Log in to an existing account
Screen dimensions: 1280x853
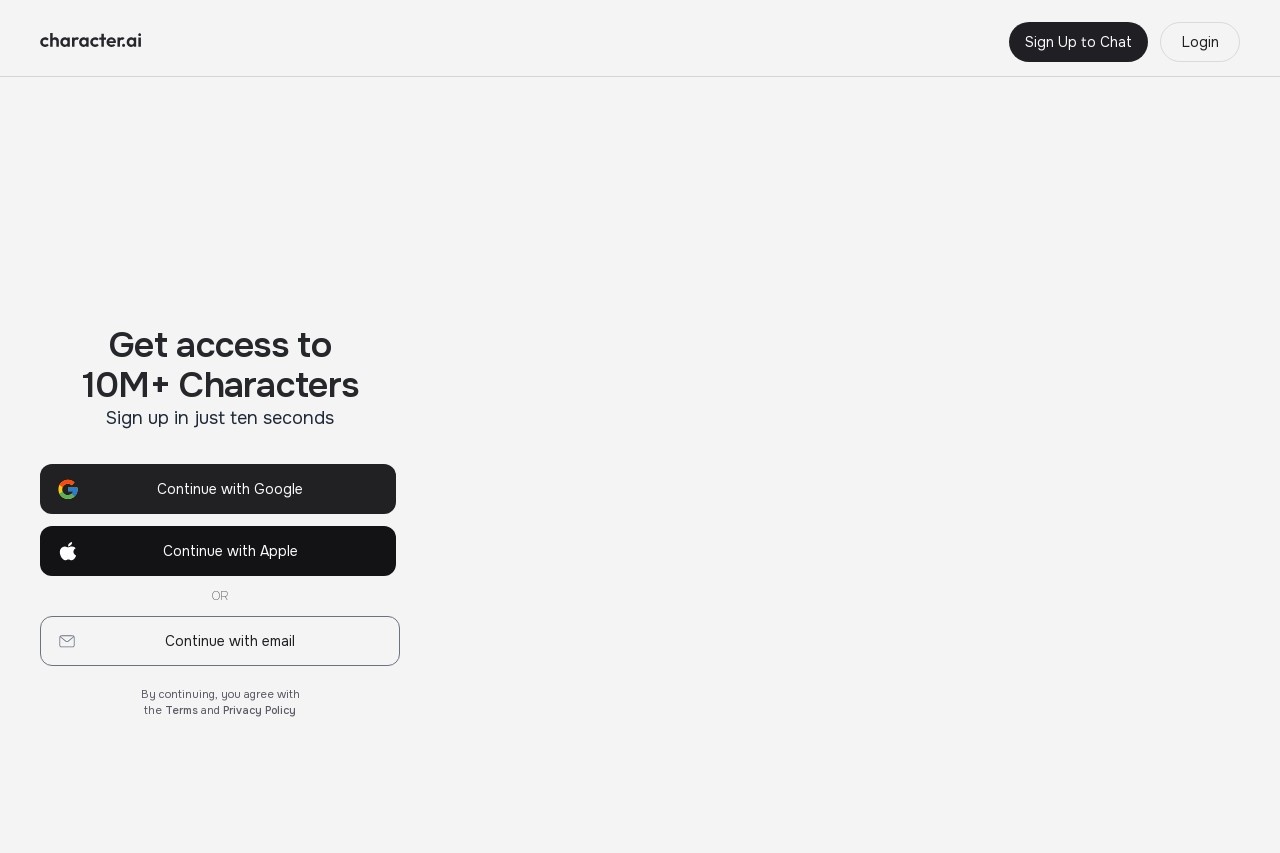[x=1200, y=42]
